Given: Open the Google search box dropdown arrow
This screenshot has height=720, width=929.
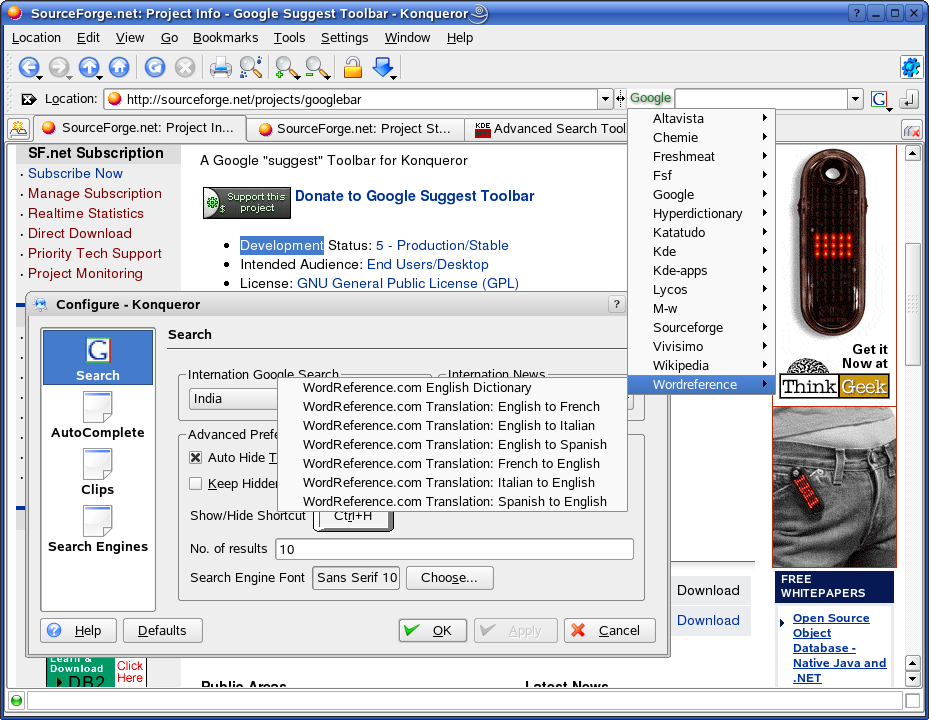Looking at the screenshot, I should tap(855, 99).
